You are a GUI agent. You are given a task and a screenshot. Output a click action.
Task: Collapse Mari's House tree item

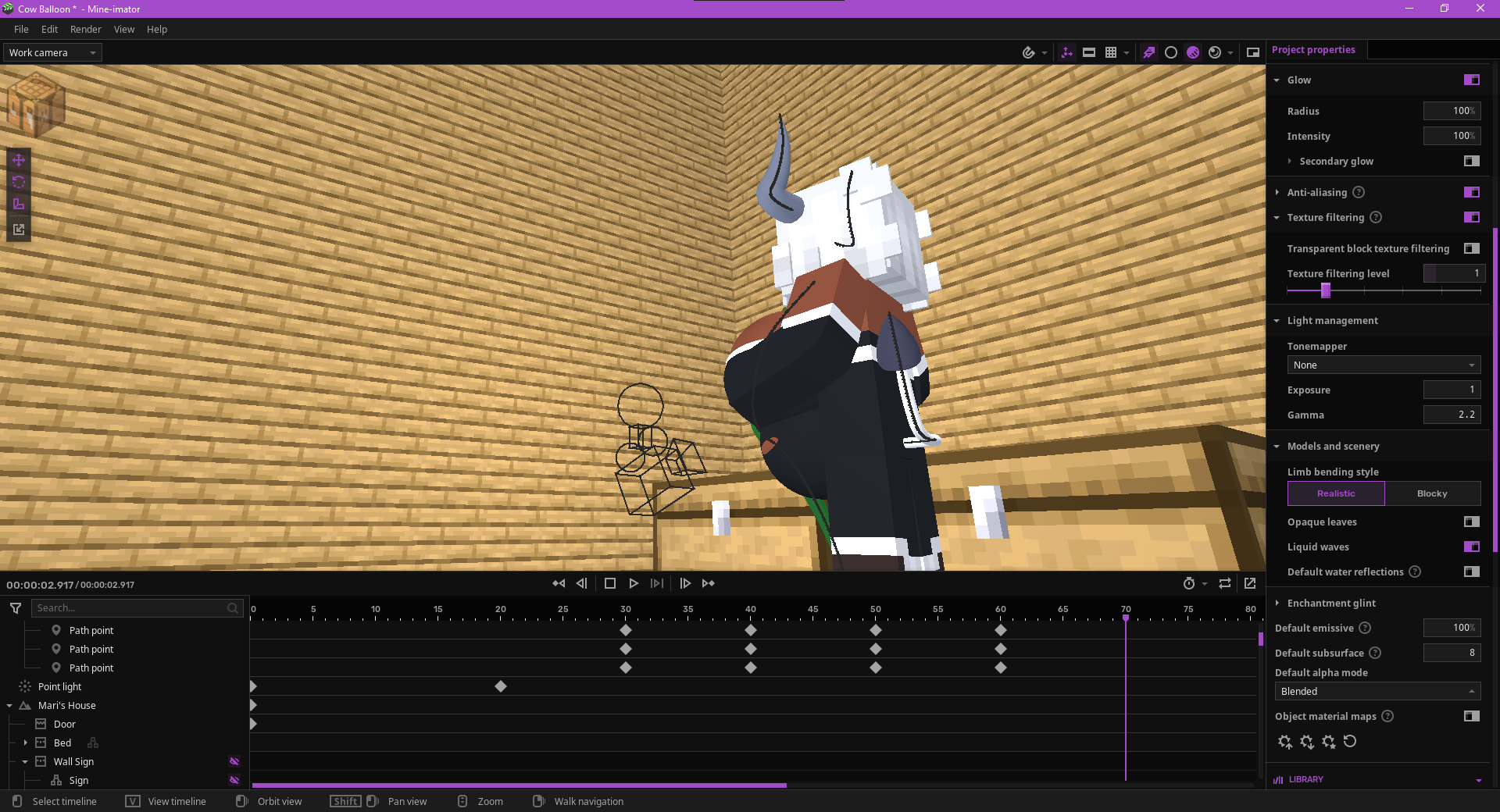(9, 705)
